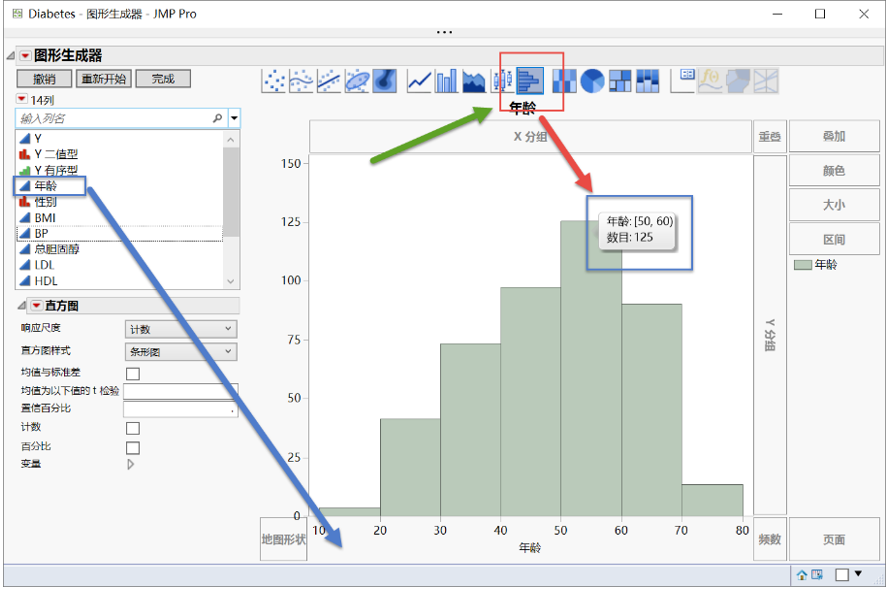The height and width of the screenshot is (593, 892).
Task: Click the 大小 drop zone
Action: 834,205
